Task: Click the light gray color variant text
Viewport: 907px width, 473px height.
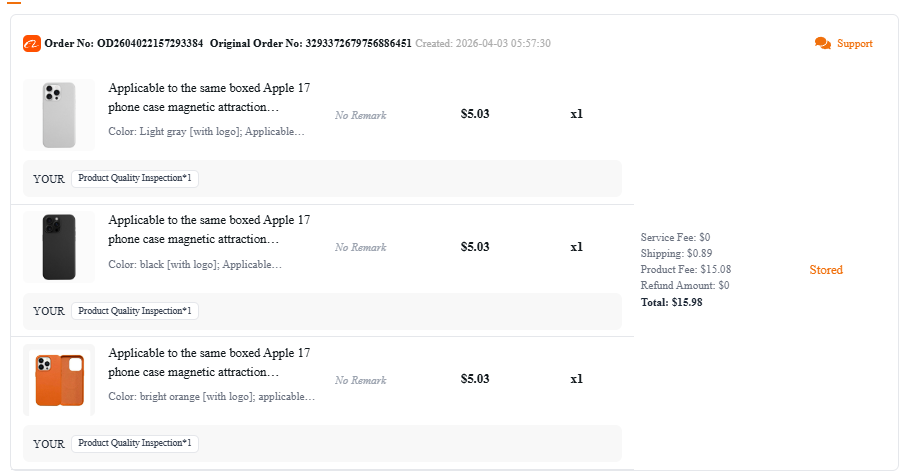Action: pos(206,131)
